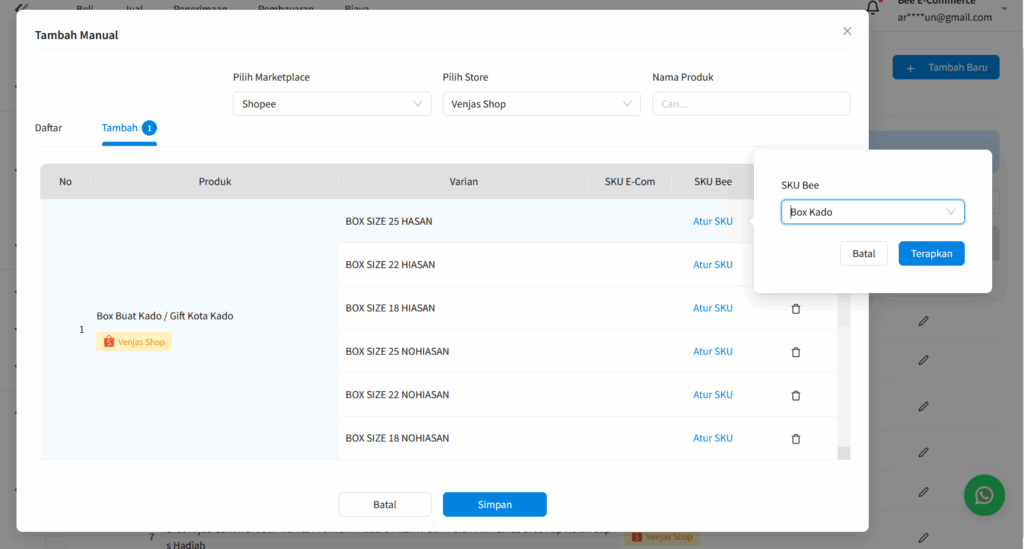Click the BOX SIZE 25 HASAN variant text
The image size is (1024, 549).
389,221
